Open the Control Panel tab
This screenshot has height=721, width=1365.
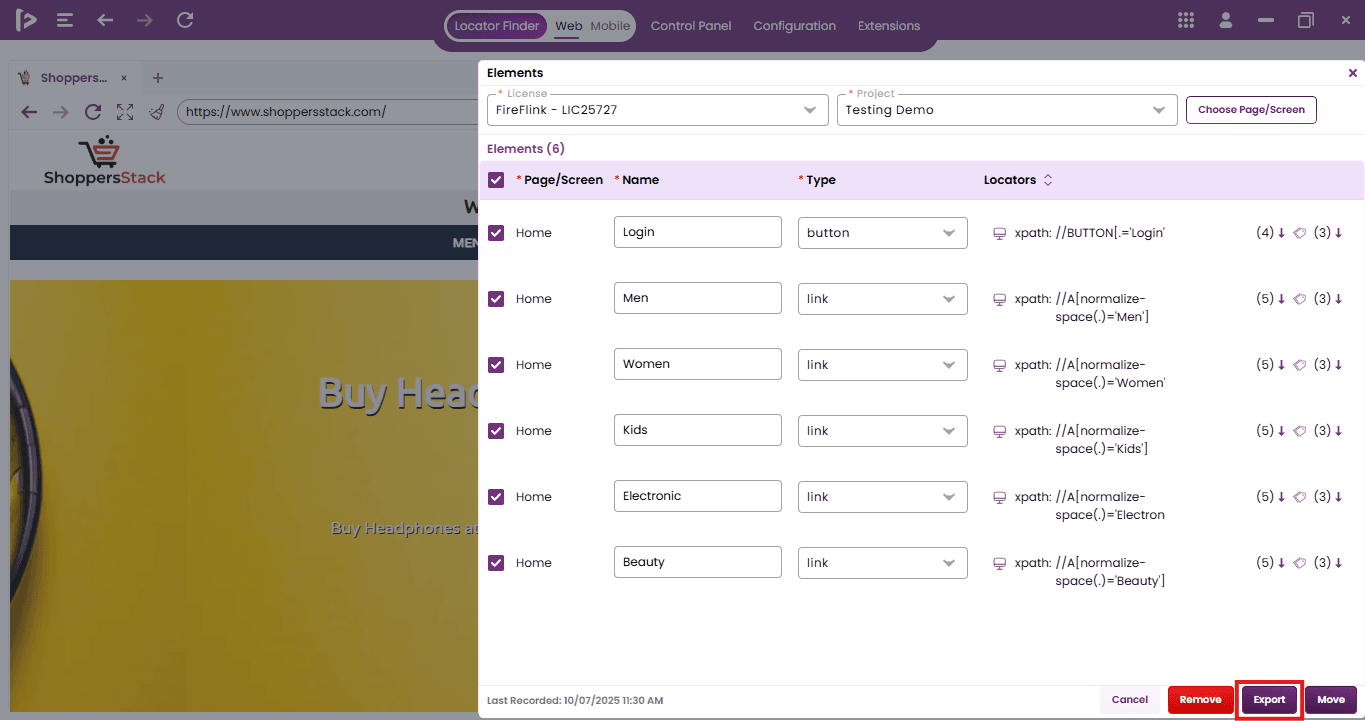pyautogui.click(x=691, y=26)
